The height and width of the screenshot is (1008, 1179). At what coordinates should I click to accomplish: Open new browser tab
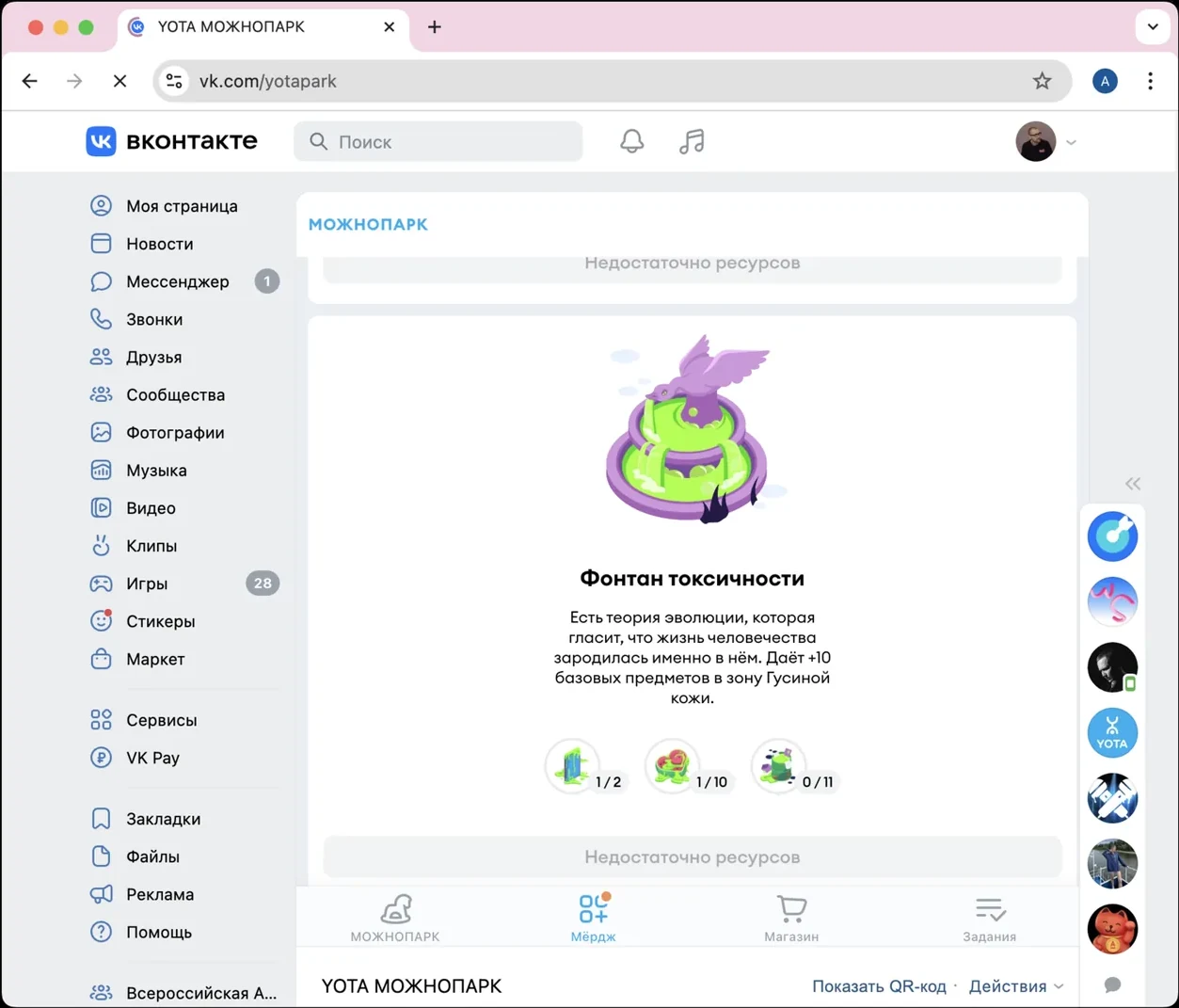(434, 27)
